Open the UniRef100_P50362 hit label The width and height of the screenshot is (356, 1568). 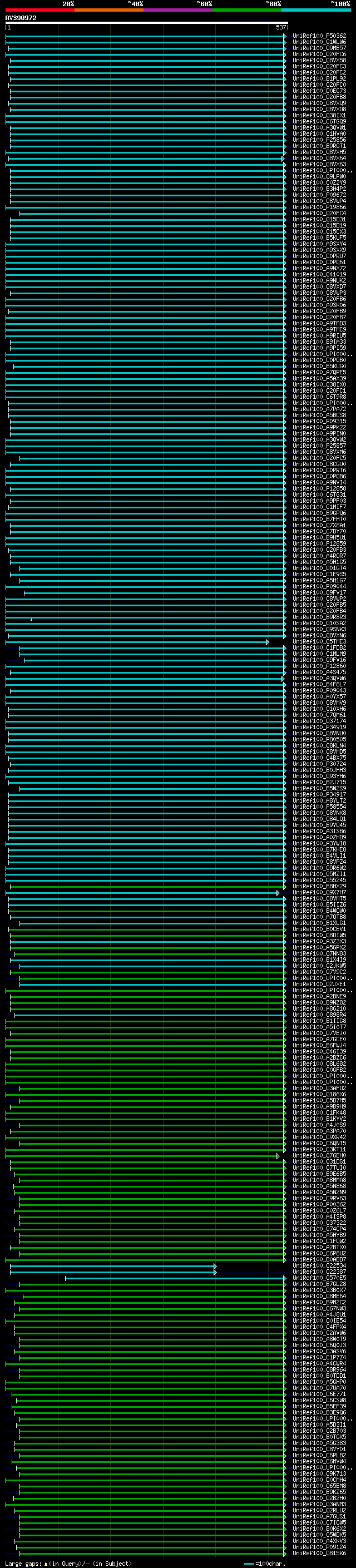pos(319,37)
